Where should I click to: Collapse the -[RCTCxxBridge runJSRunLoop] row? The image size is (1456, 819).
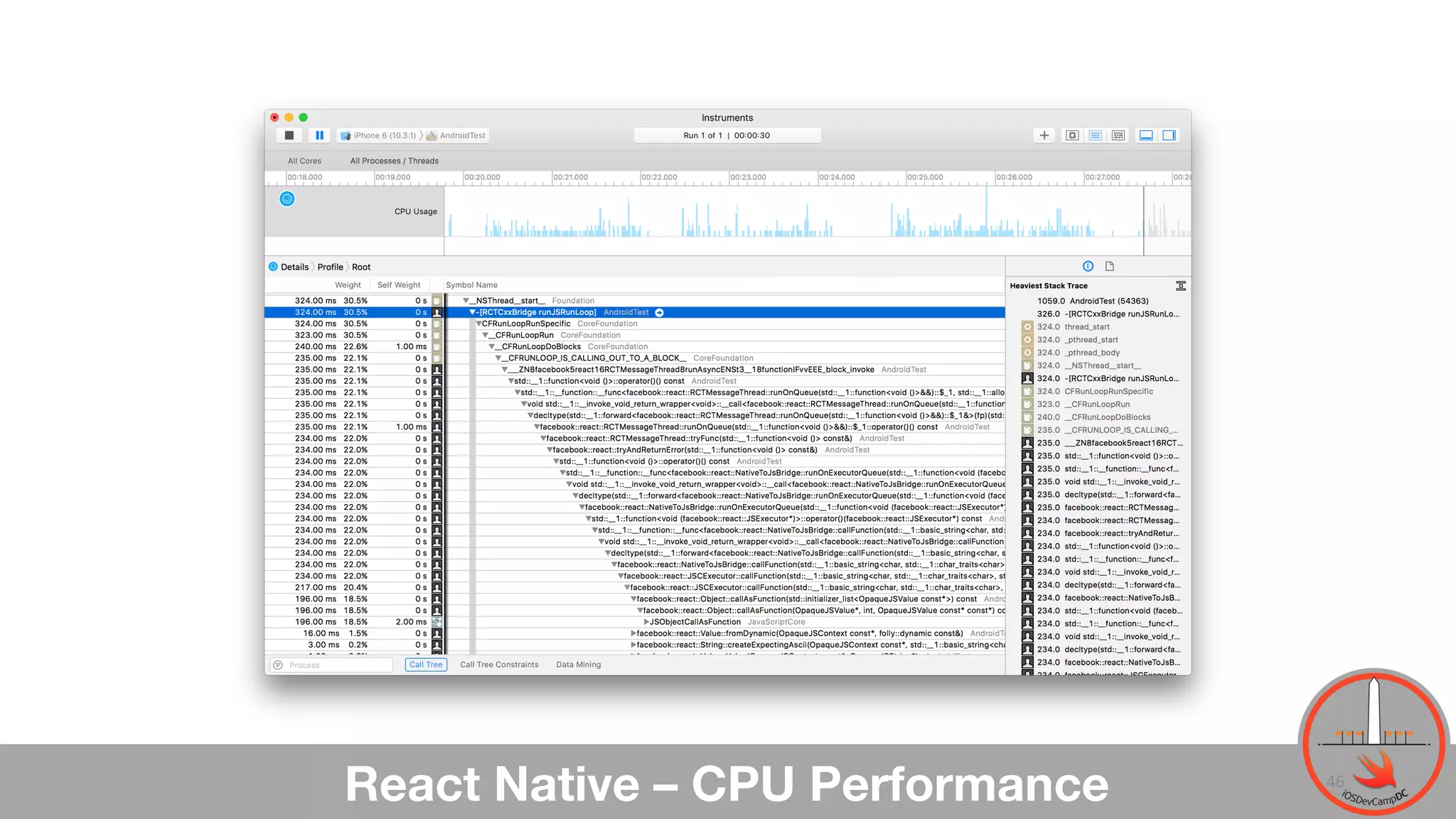472,312
